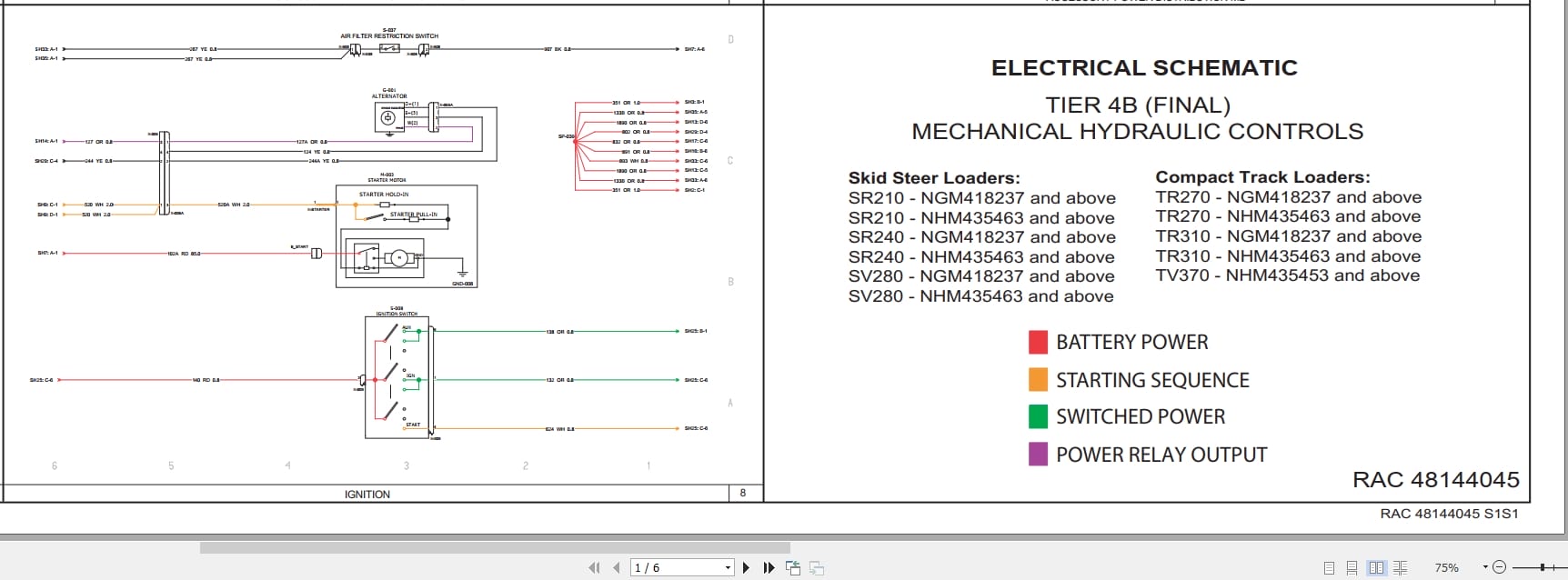Click the Alternator component symbol
The image size is (1568, 580).
(389, 117)
